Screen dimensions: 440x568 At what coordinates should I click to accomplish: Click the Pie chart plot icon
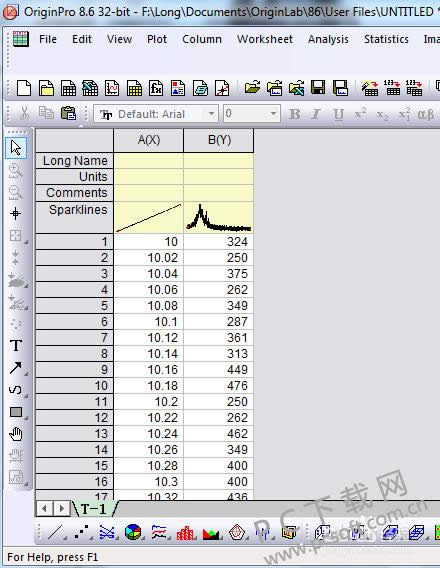[133, 532]
